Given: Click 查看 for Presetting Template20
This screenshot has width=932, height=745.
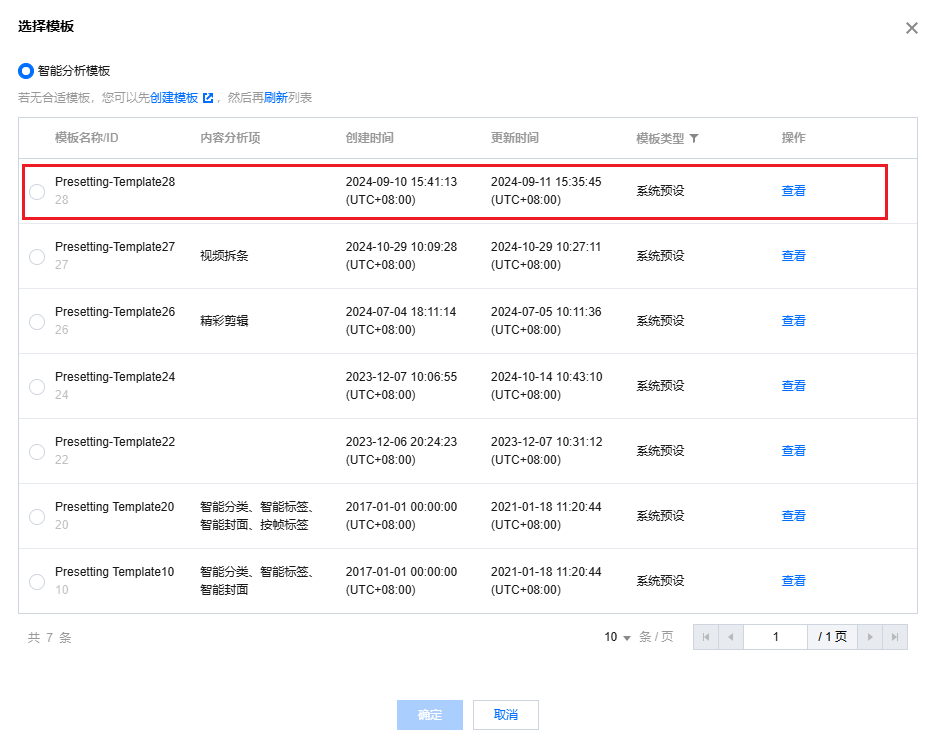Looking at the screenshot, I should click(x=793, y=516).
